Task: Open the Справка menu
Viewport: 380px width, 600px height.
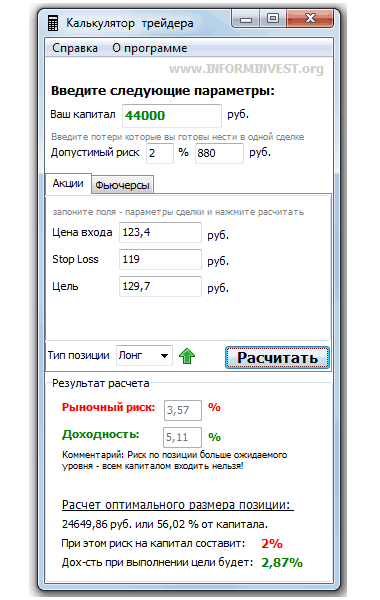Action: [x=75, y=48]
